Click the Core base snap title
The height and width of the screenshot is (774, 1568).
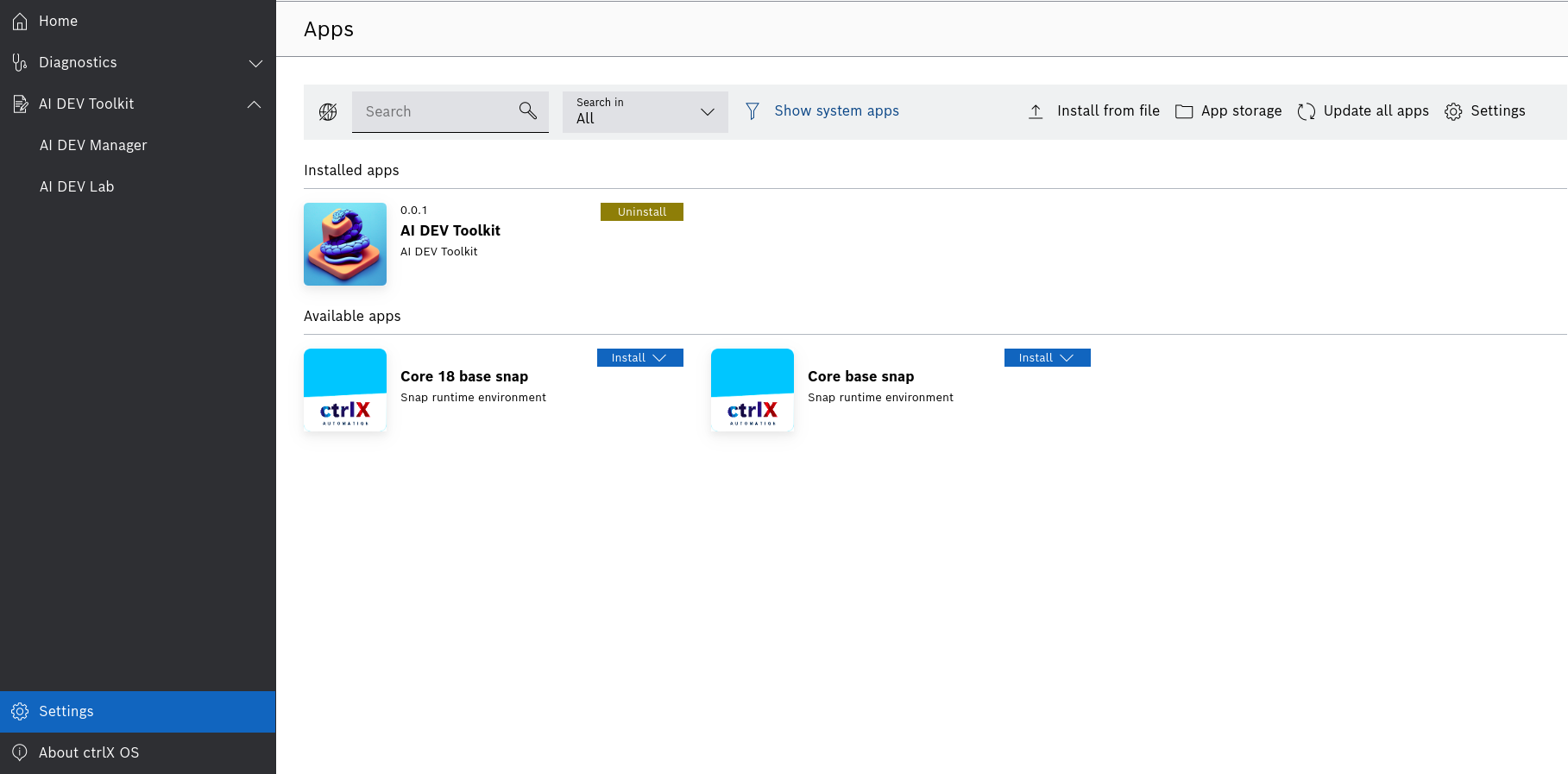(x=860, y=376)
